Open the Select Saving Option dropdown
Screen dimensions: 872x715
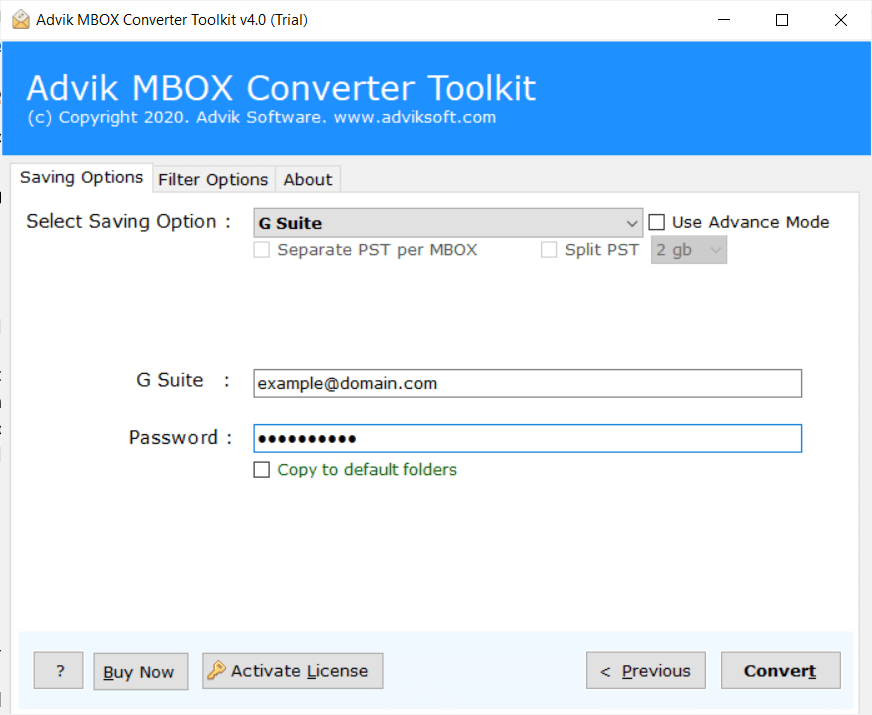click(448, 223)
